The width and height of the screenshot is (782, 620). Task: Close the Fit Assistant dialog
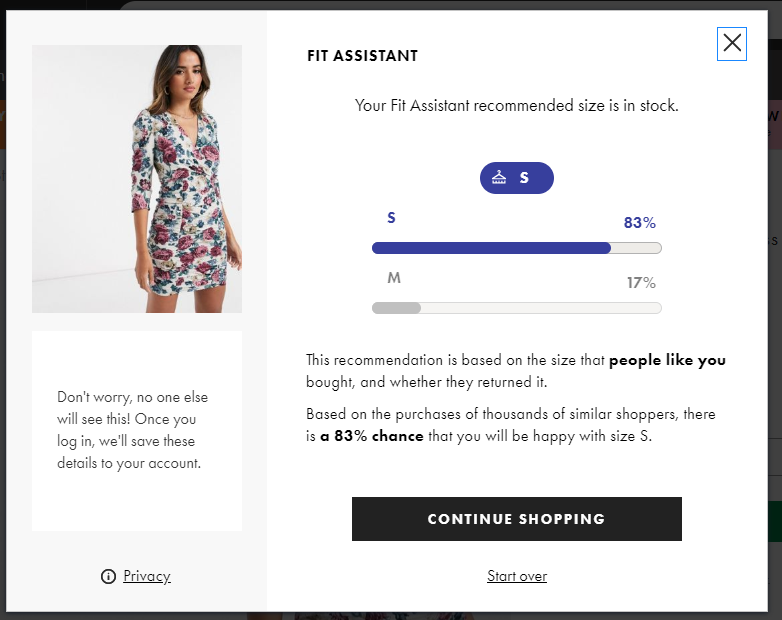coord(732,43)
